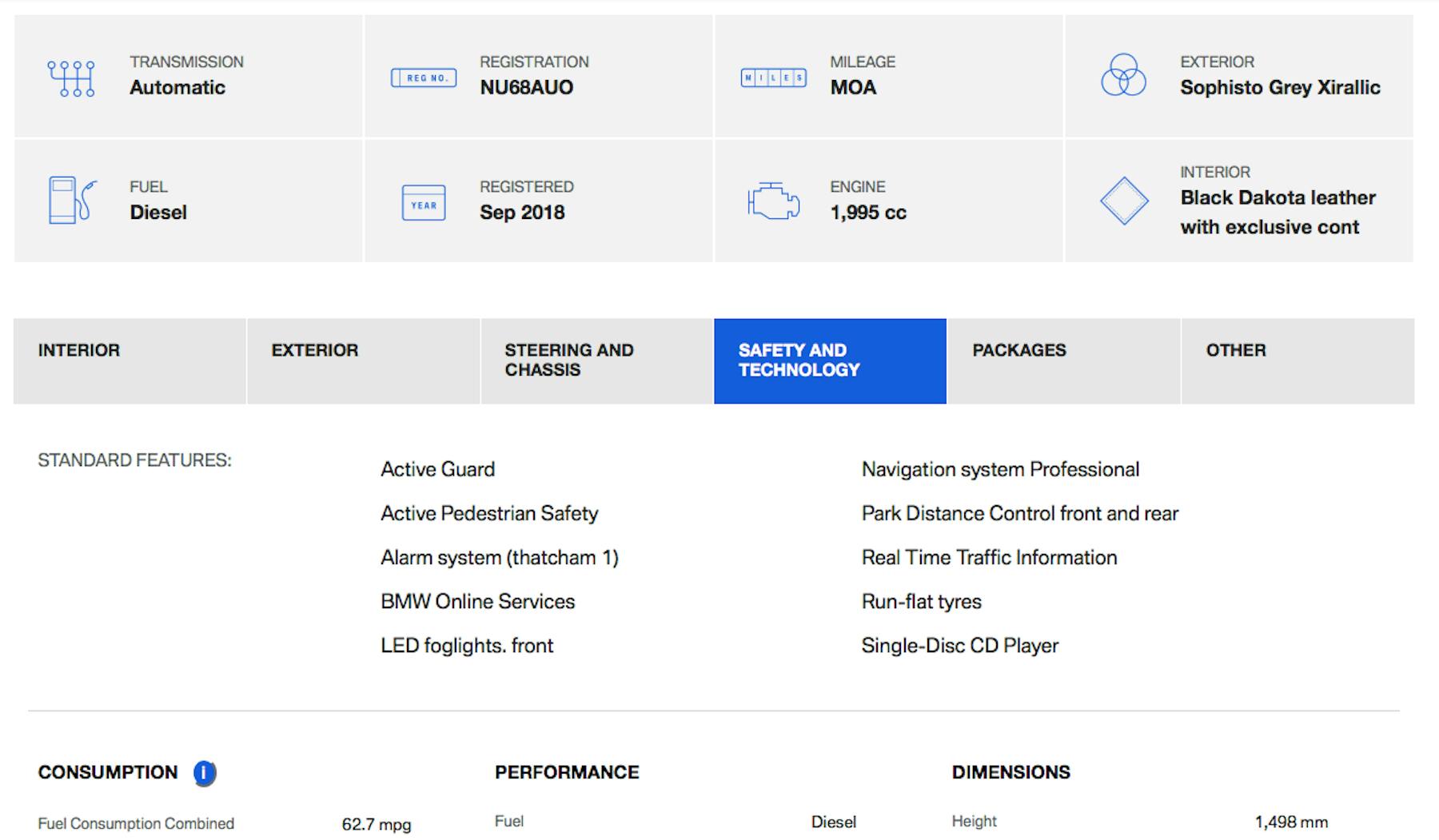Viewport: 1439px width, 840px height.
Task: Click the Sep 2018 registered date
Action: pos(522,213)
